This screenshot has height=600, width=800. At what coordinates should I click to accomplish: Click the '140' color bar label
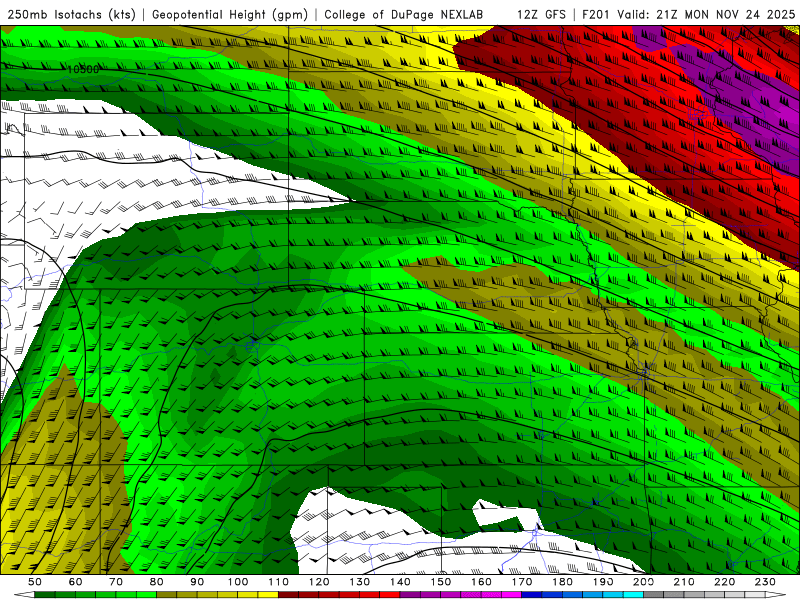pyautogui.click(x=401, y=582)
